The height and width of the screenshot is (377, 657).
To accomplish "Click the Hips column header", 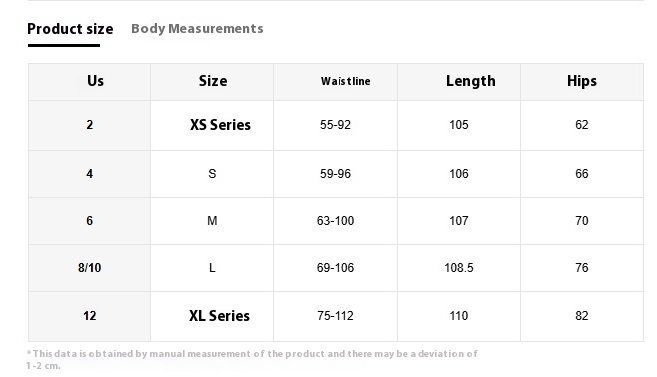I will coord(582,81).
